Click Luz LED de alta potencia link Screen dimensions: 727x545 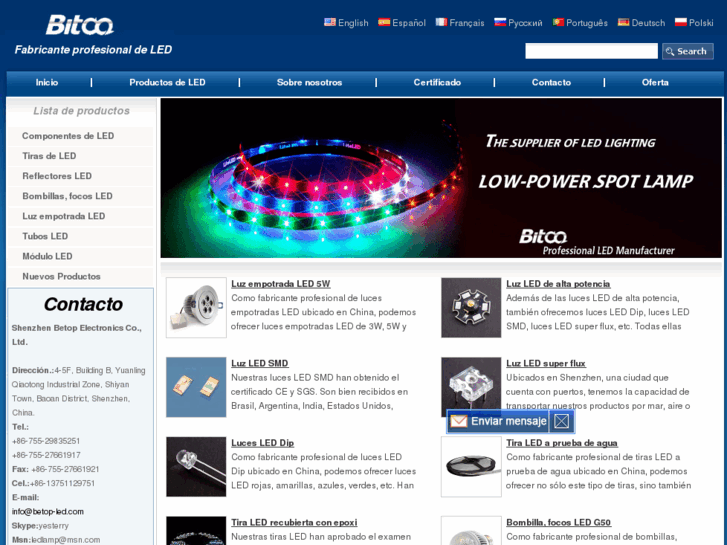coord(558,284)
